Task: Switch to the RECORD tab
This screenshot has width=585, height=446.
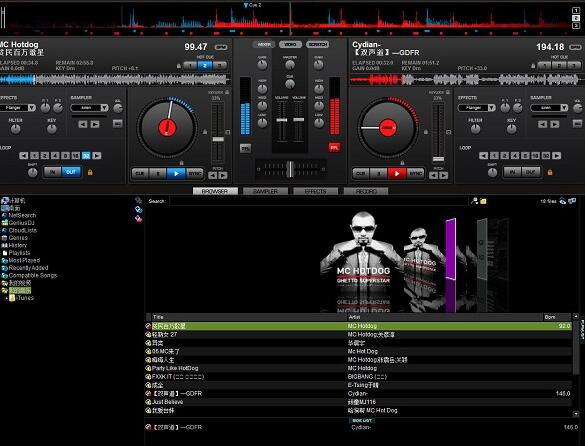Action: 366,191
